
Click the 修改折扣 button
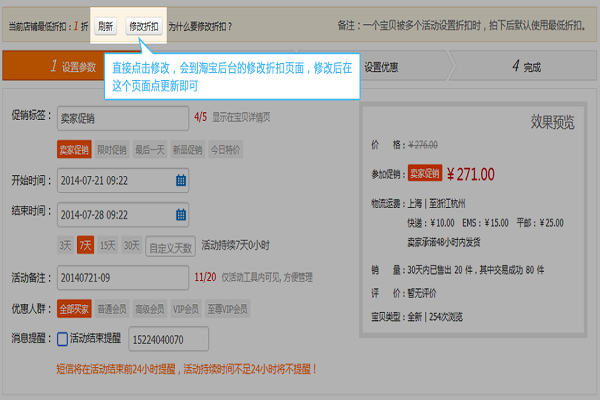[x=144, y=26]
